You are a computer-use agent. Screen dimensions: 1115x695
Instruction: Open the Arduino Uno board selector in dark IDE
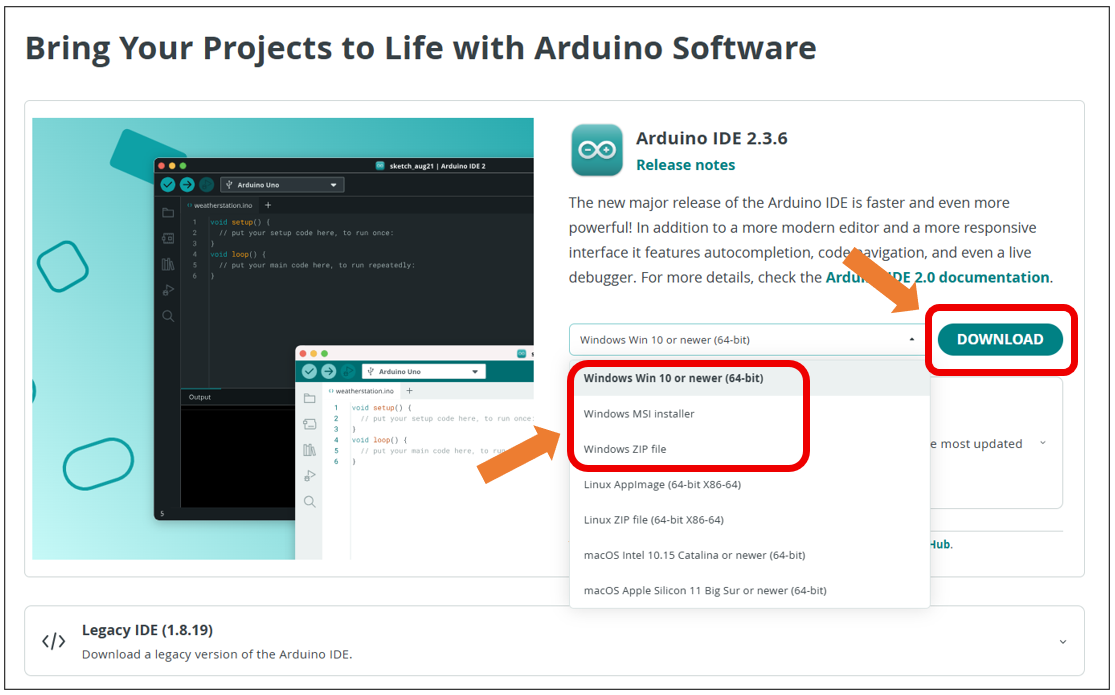pos(282,185)
